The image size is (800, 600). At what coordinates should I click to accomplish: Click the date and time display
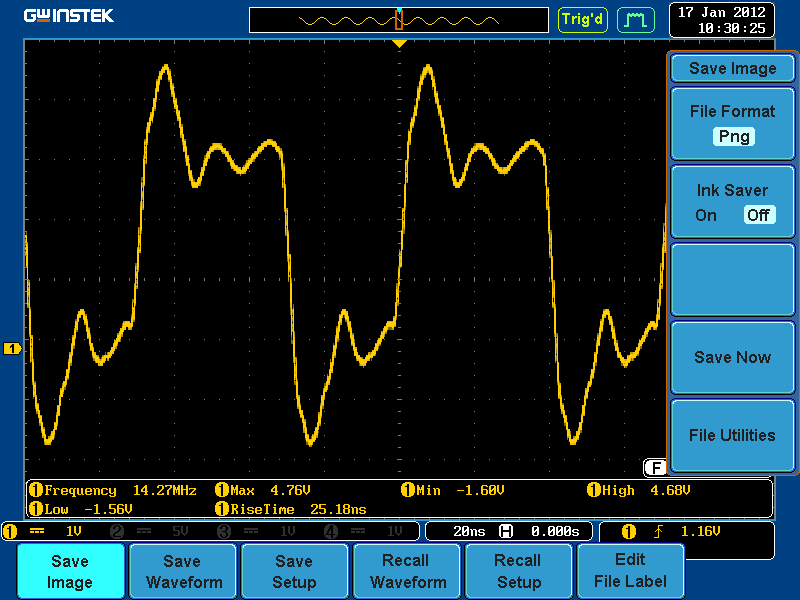pyautogui.click(x=721, y=20)
